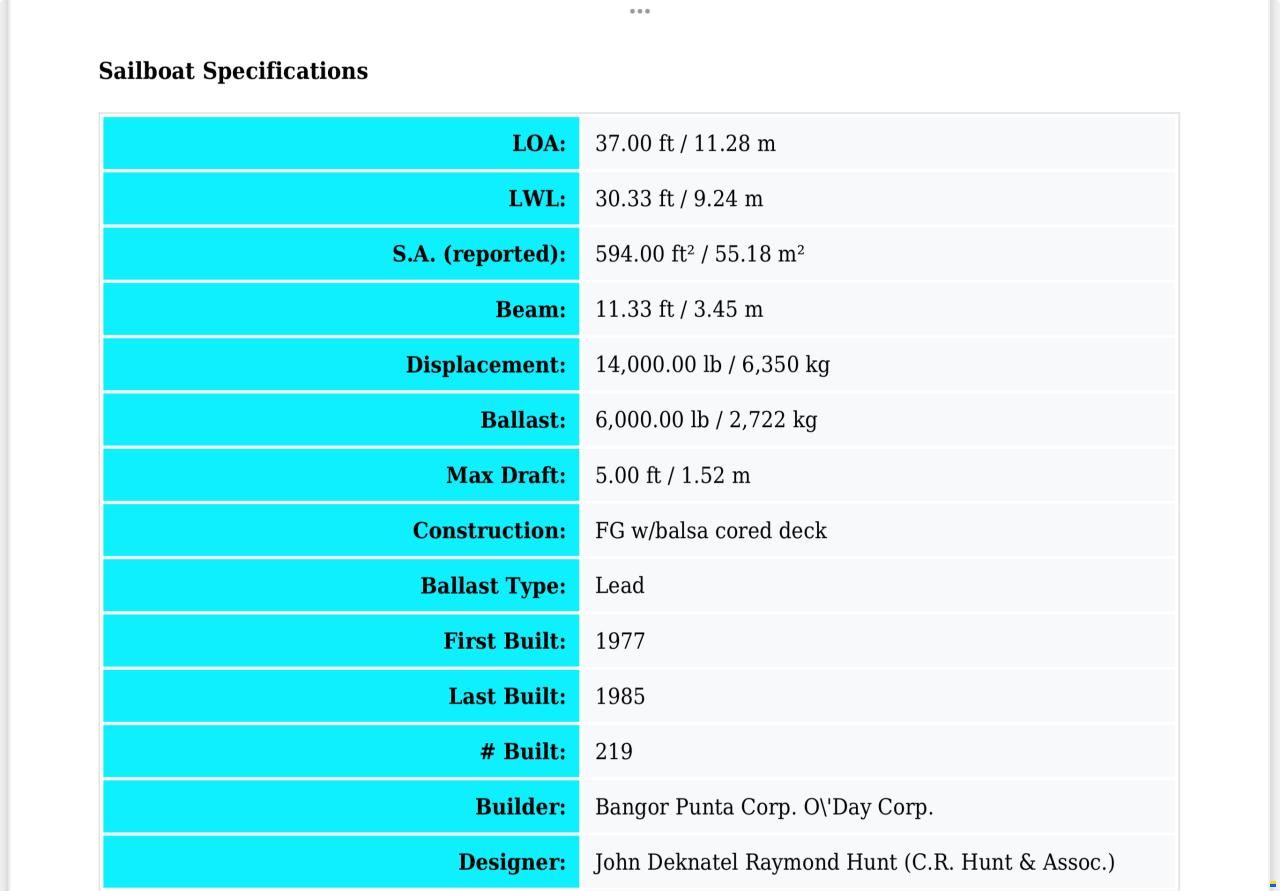1280x891 pixels.
Task: Select the Ballast 6,000.00 lb value
Action: point(706,420)
